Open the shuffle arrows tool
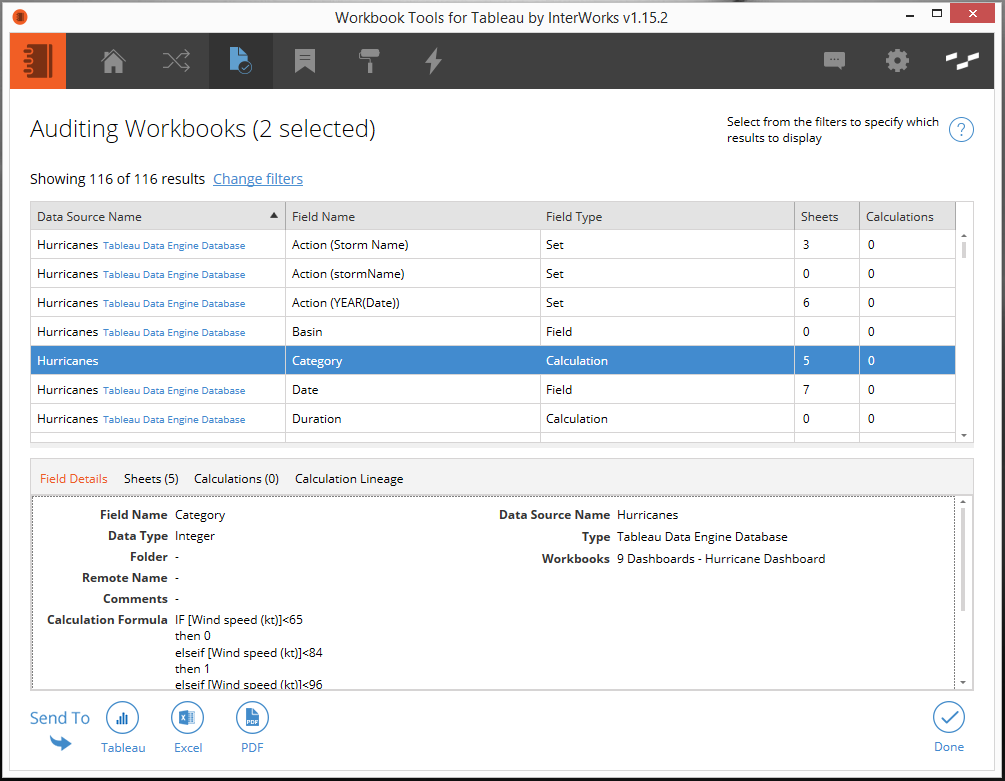Viewport: 1005px width, 781px height. pyautogui.click(x=176, y=62)
